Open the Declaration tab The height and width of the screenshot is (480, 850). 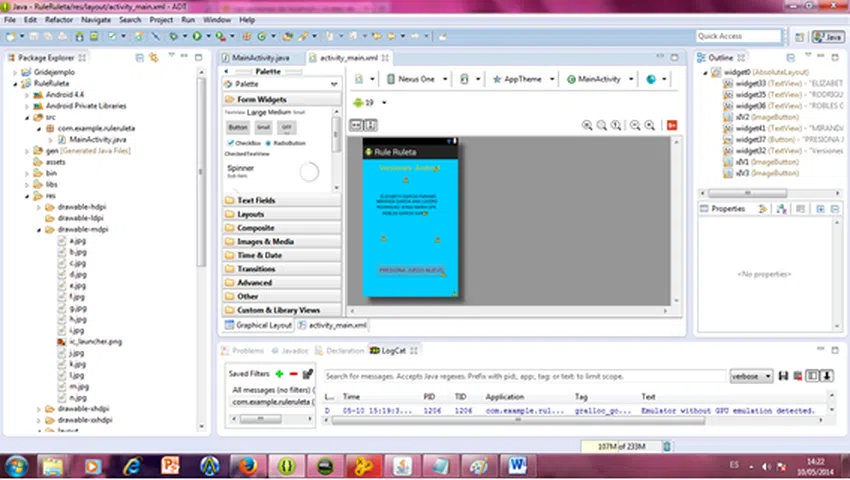click(x=340, y=351)
